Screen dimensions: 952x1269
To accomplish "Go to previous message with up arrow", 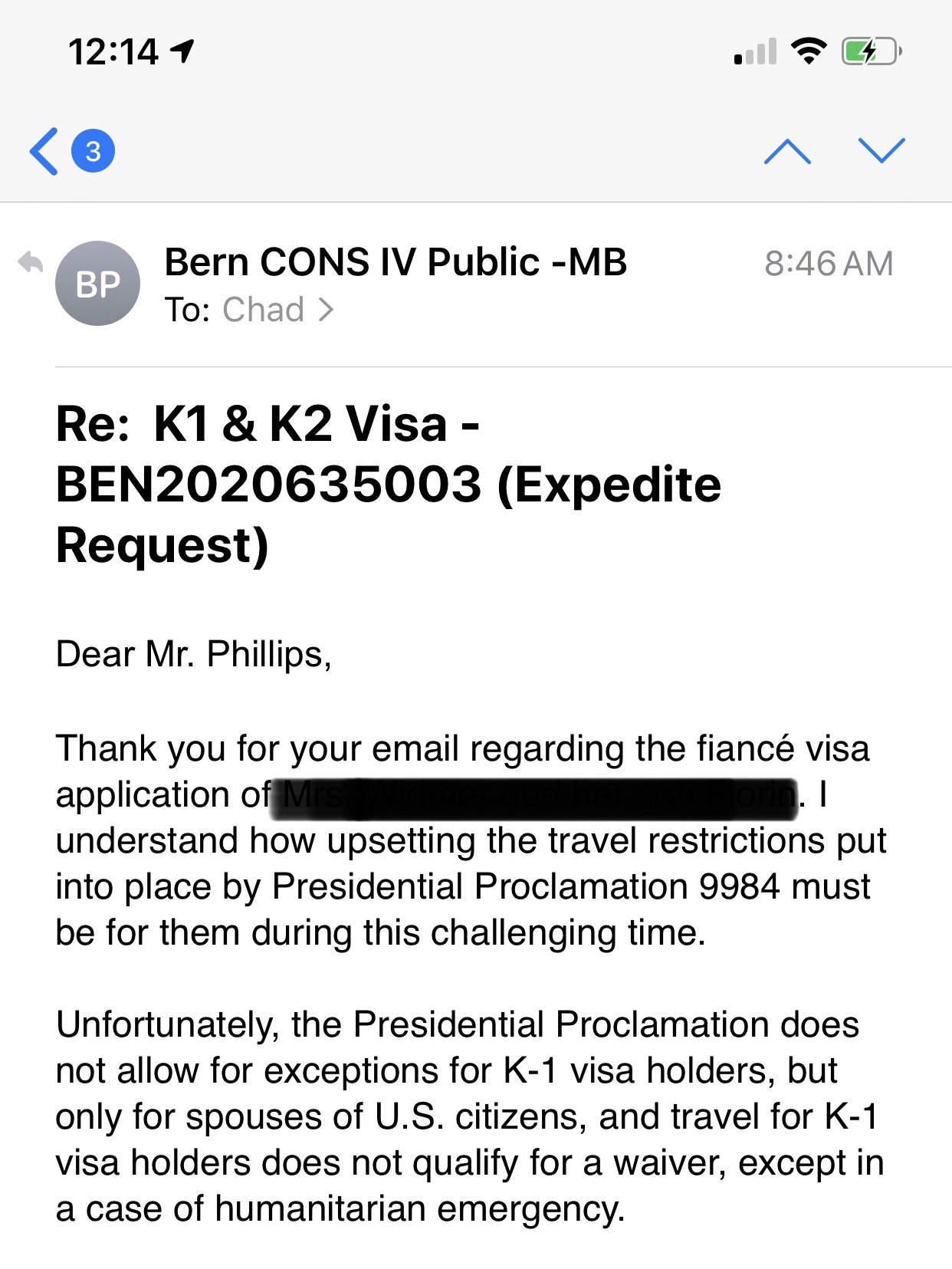I will pos(787,151).
